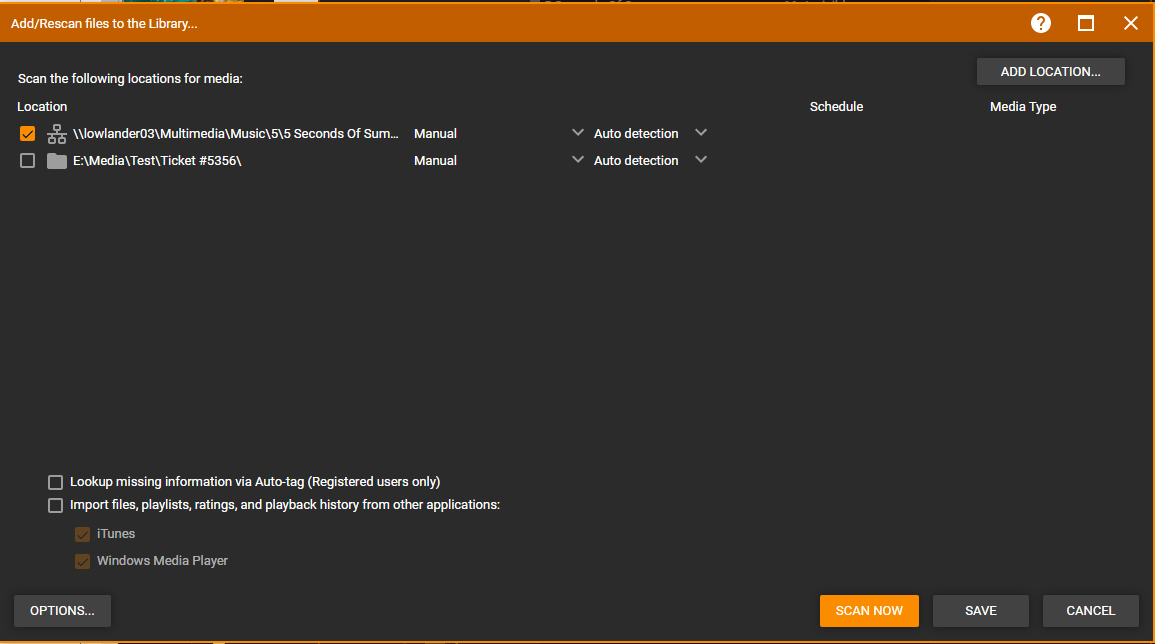Expand Manual schedule dropdown for lowlander03 row

coord(577,133)
